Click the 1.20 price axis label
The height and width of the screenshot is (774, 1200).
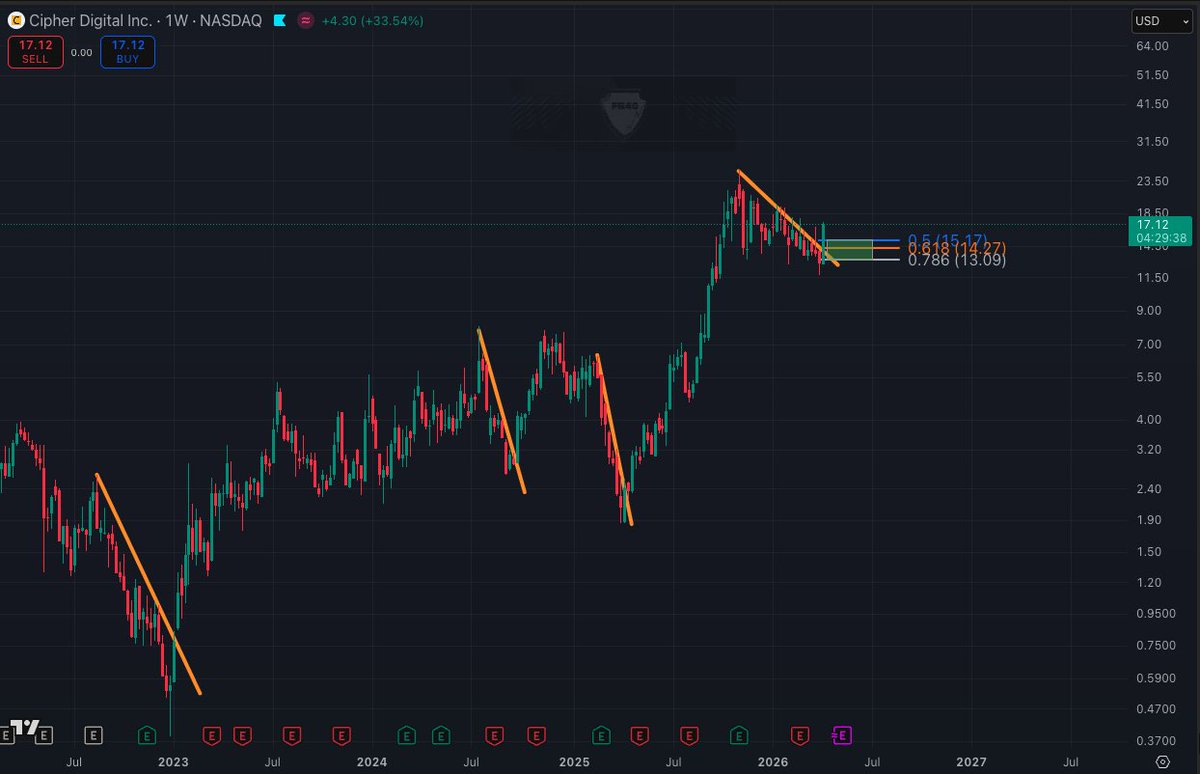click(x=1149, y=583)
